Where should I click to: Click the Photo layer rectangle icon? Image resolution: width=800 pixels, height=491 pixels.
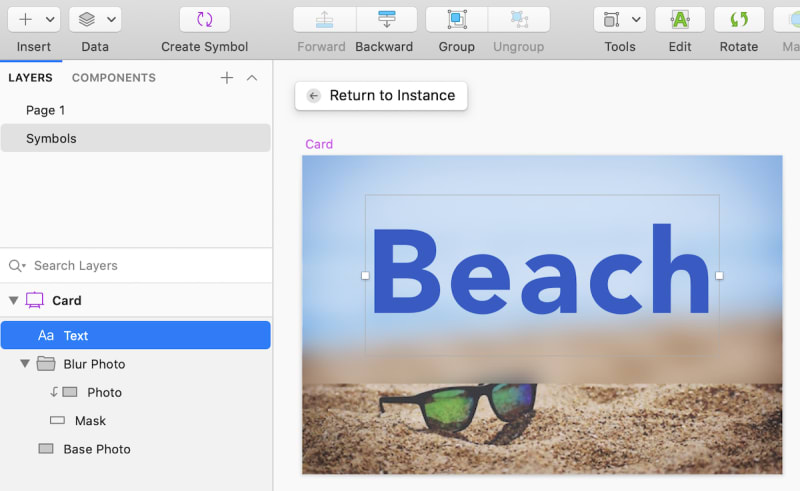(70, 392)
